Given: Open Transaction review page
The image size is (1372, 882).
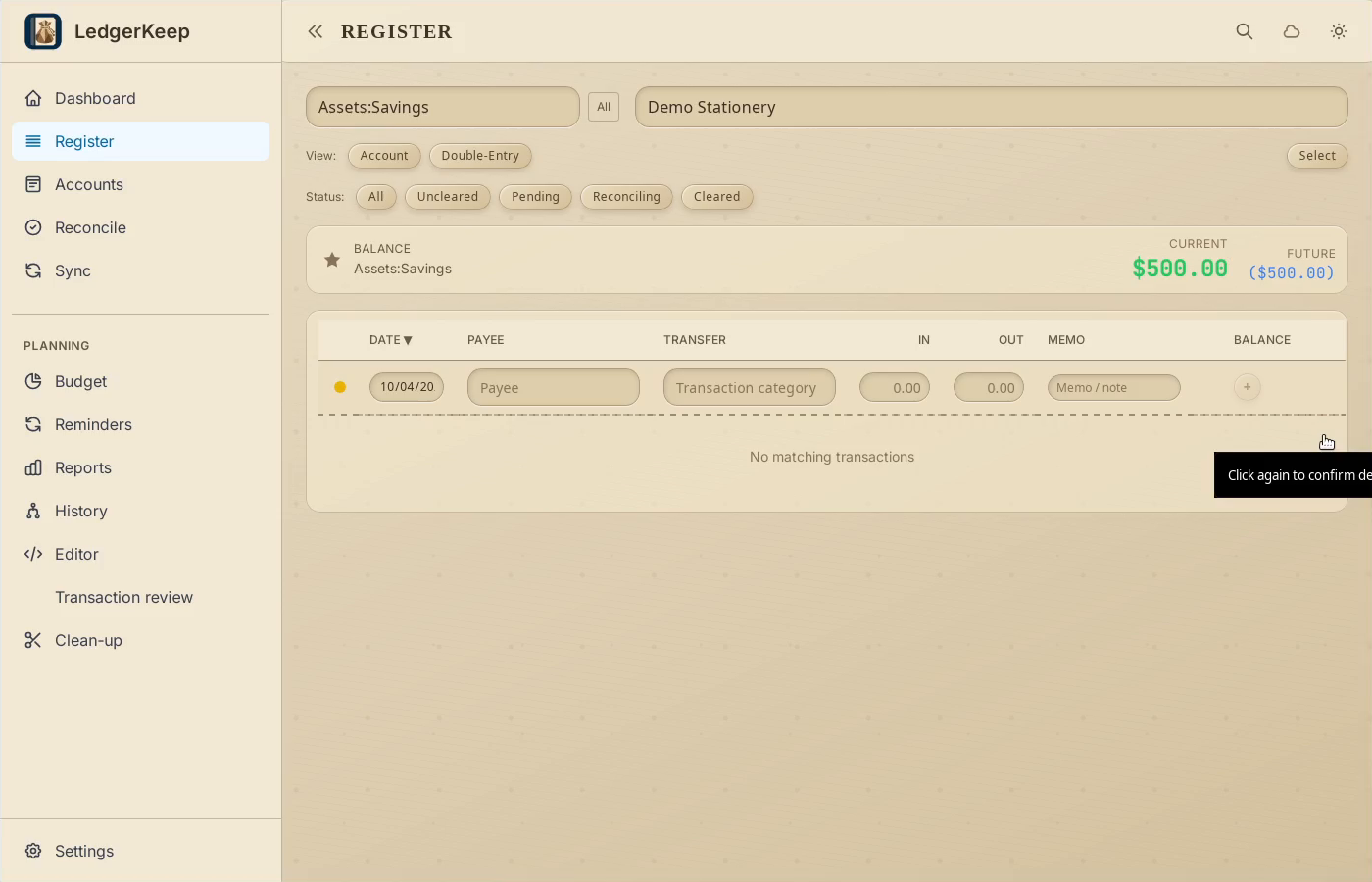Looking at the screenshot, I should (140, 597).
